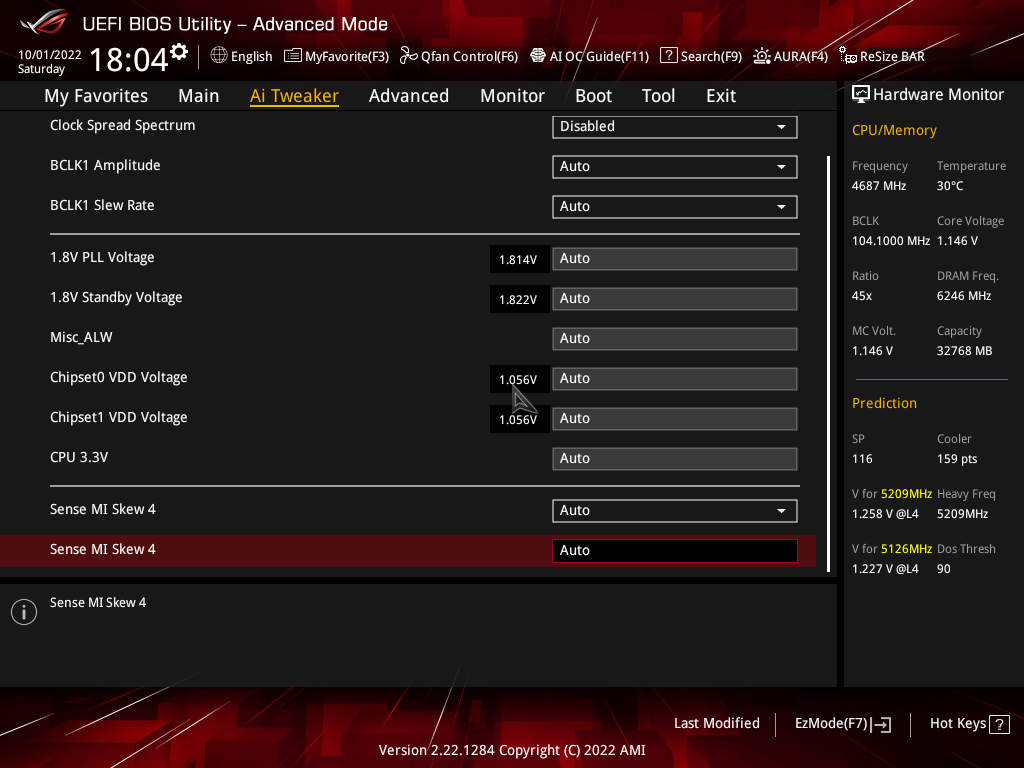Expand the Clock Spread Spectrum dropdown
This screenshot has height=768, width=1024.
point(674,127)
